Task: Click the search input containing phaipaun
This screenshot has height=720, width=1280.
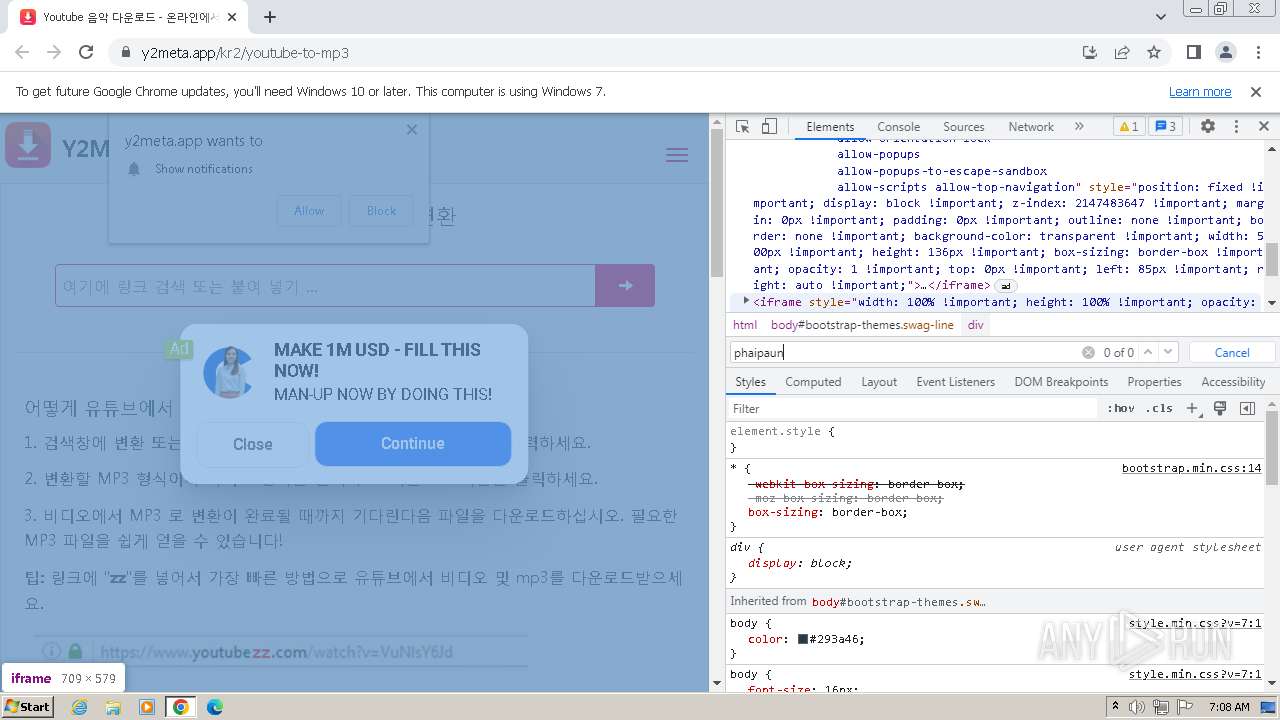Action: (x=905, y=352)
